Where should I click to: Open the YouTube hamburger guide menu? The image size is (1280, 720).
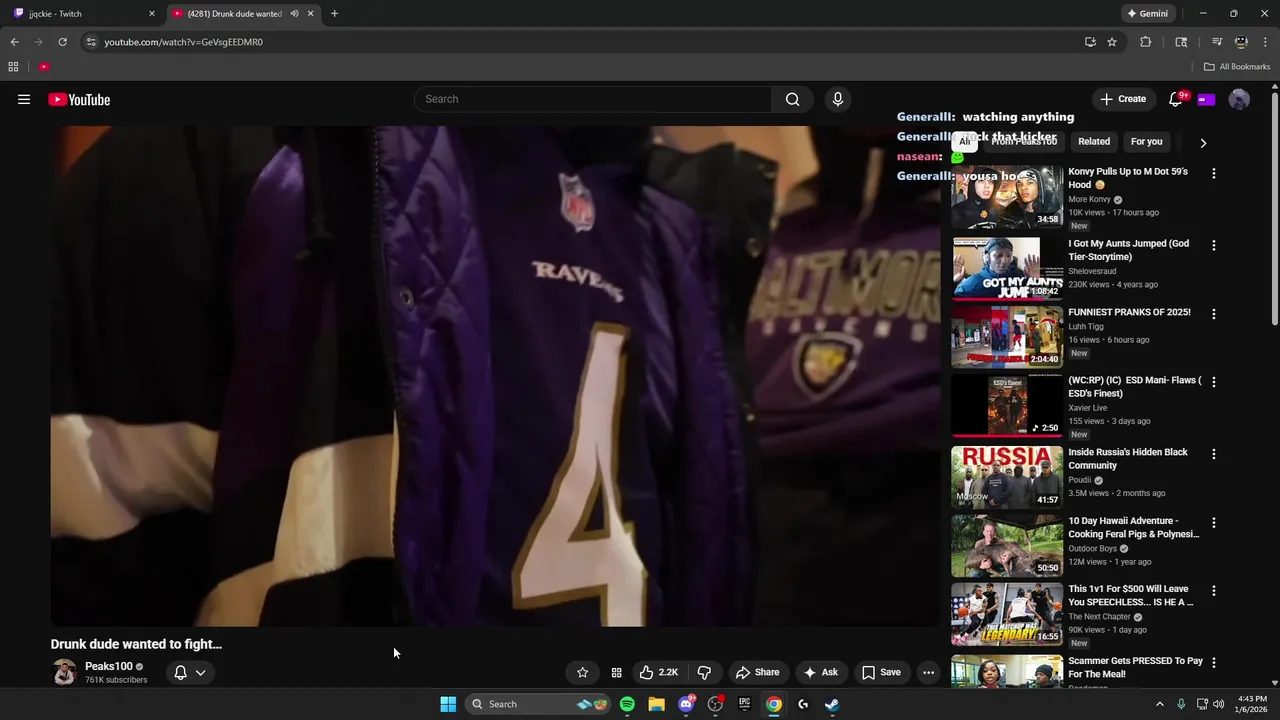coord(24,99)
